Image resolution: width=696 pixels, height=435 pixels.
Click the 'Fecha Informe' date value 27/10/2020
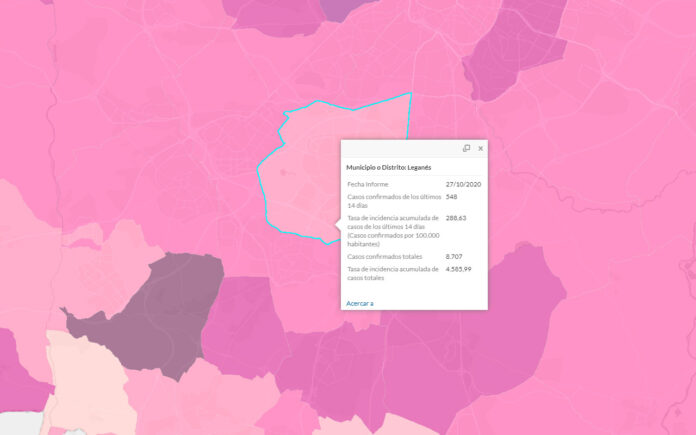click(x=464, y=185)
